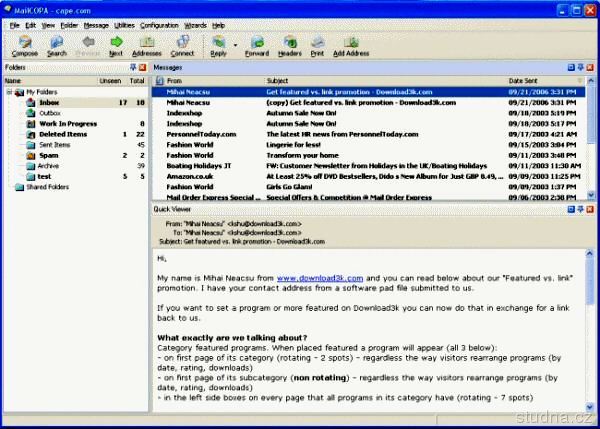Viewport: 600px width, 429px height.
Task: Sort messages by Subject column
Action: tap(385, 81)
